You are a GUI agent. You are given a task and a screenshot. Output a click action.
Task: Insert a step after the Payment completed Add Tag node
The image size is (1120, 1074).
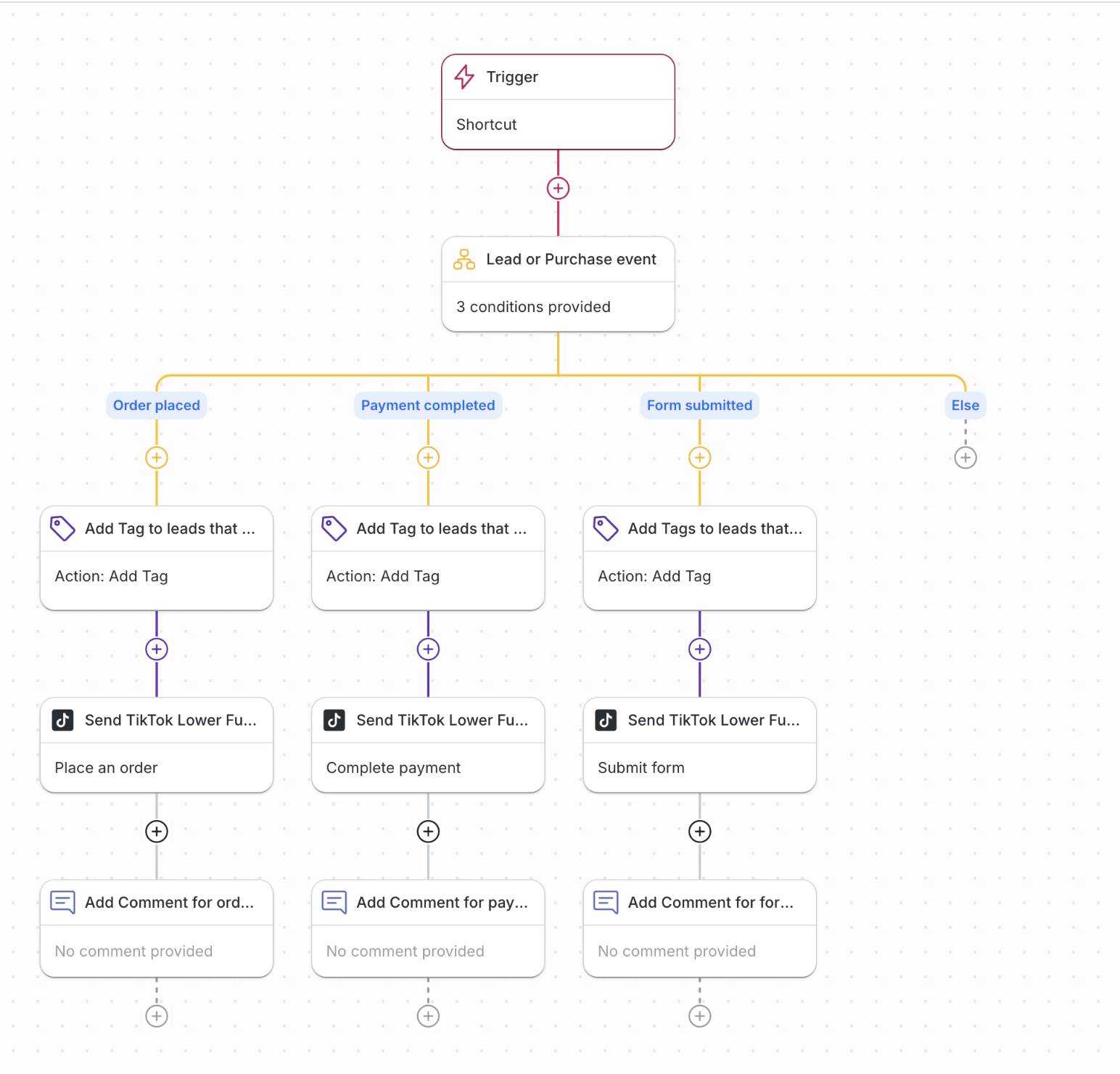point(428,649)
